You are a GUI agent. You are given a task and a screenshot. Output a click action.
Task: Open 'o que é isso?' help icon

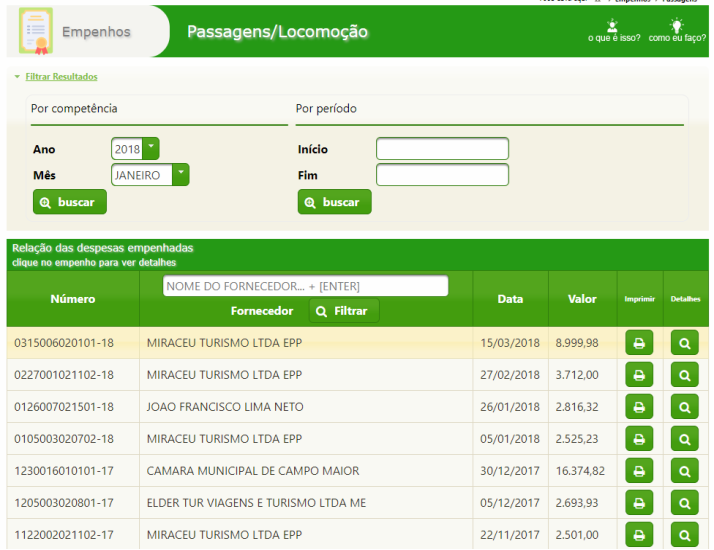click(612, 27)
